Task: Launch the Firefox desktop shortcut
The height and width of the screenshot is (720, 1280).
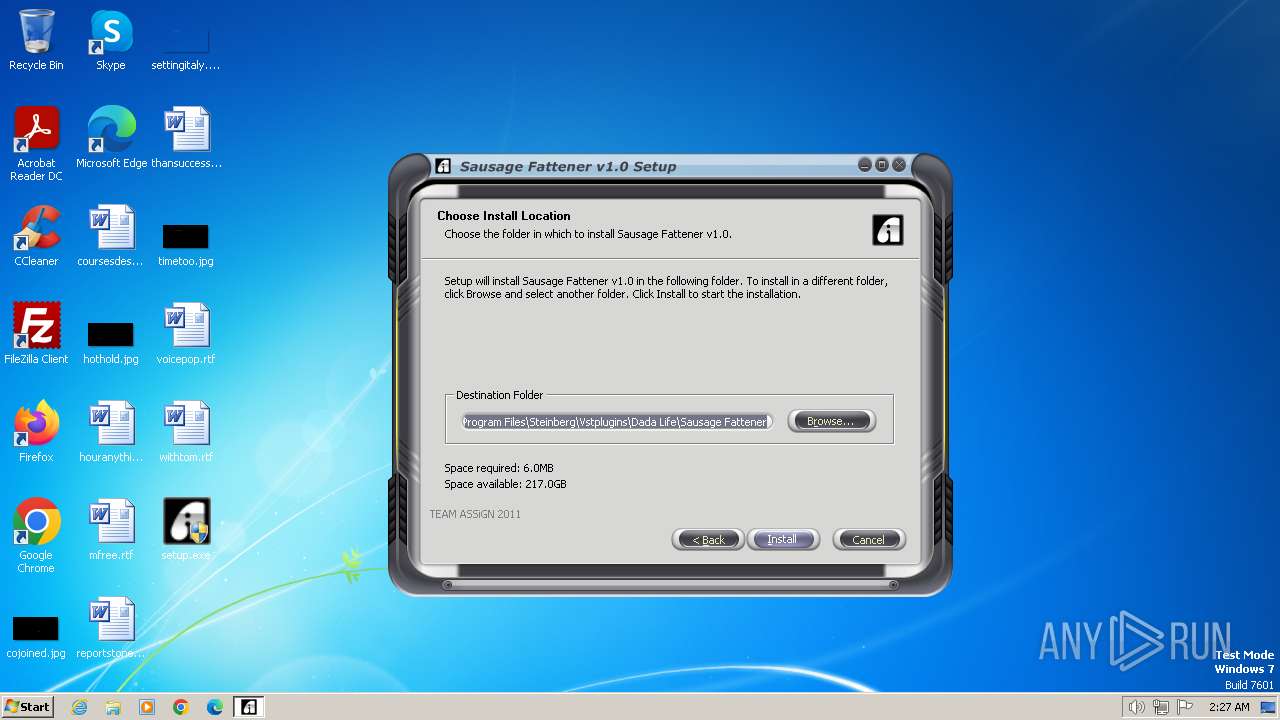Action: (x=36, y=432)
